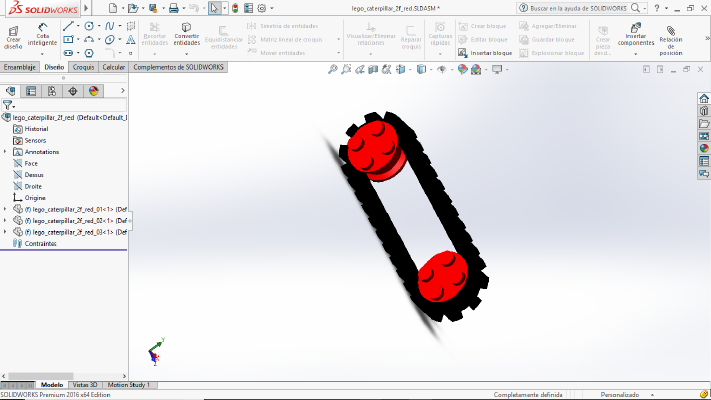The height and width of the screenshot is (400, 711).
Task: Click Insertar componentes
Action: pyautogui.click(x=636, y=34)
